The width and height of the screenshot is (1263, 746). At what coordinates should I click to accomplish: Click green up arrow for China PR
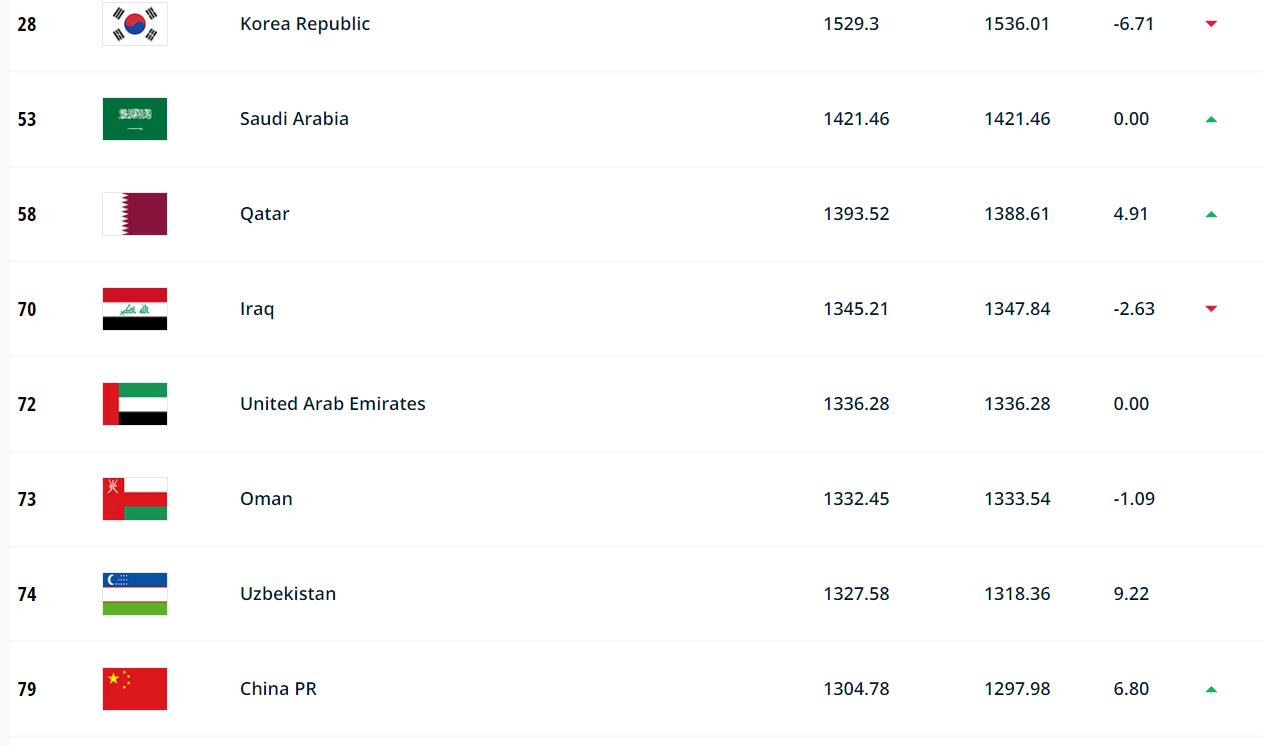(1211, 689)
